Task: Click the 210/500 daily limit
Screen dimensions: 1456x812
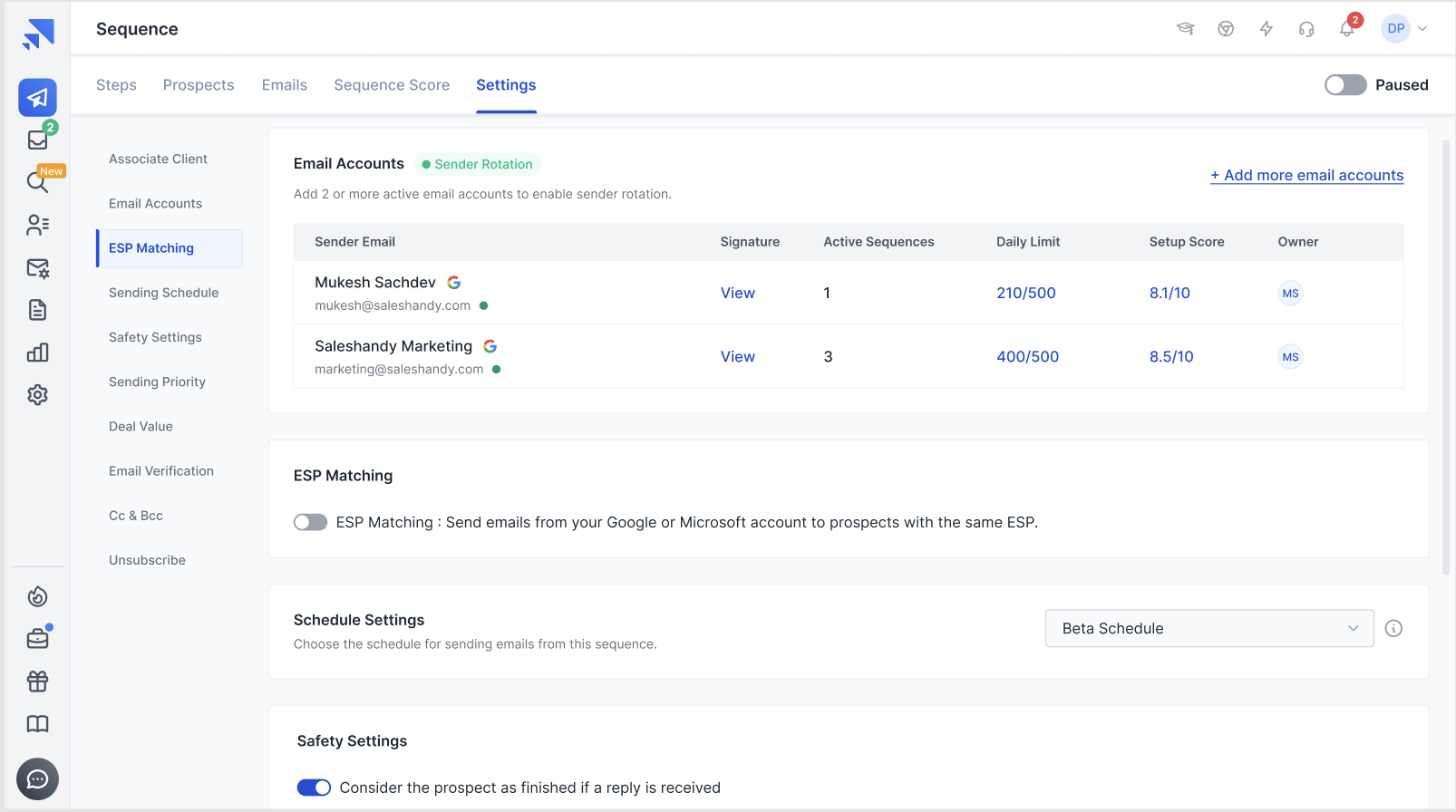Action: click(x=1026, y=294)
